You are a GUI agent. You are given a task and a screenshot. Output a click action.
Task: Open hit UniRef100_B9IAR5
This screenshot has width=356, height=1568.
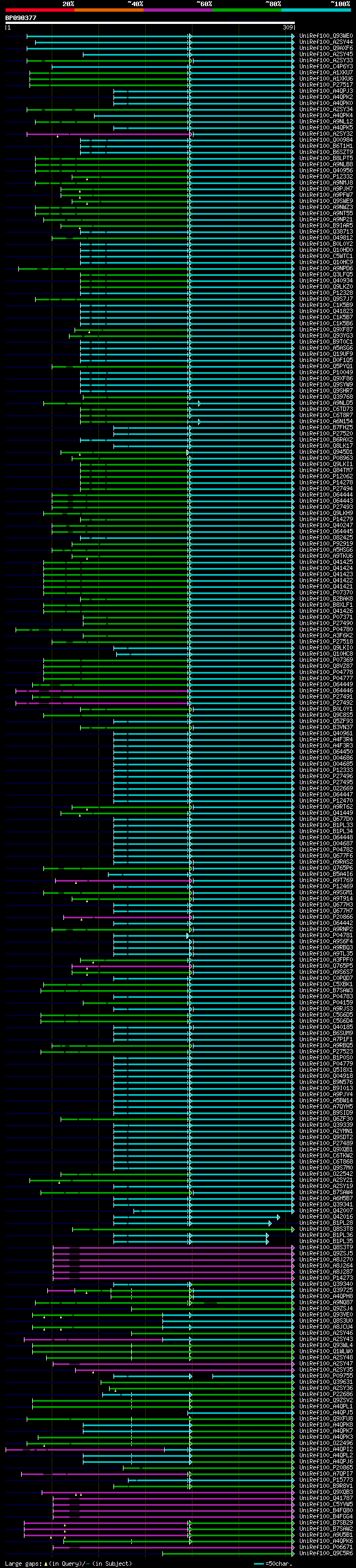(325, 225)
